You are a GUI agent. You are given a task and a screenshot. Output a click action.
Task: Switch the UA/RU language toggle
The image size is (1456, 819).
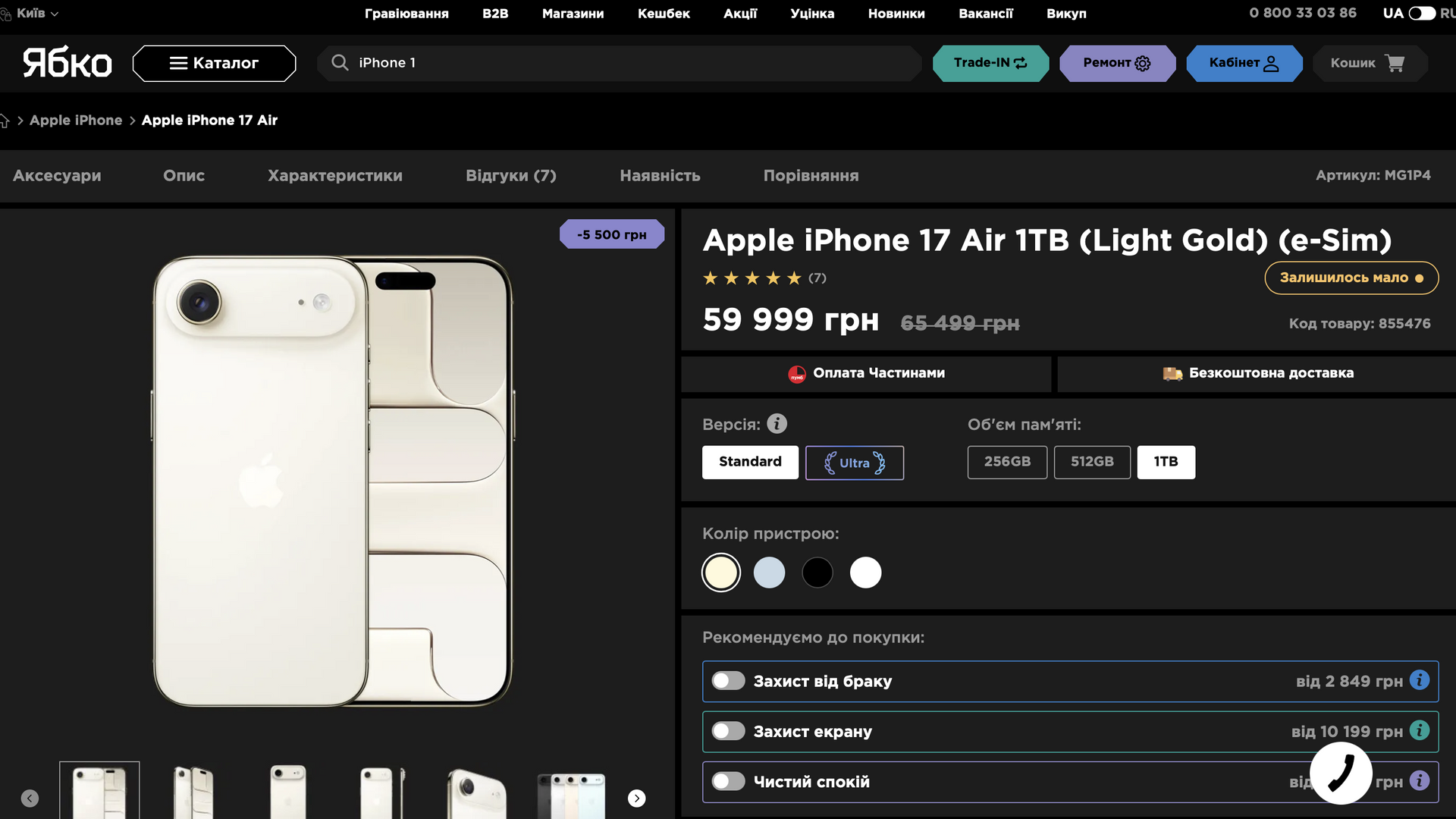coord(1421,13)
